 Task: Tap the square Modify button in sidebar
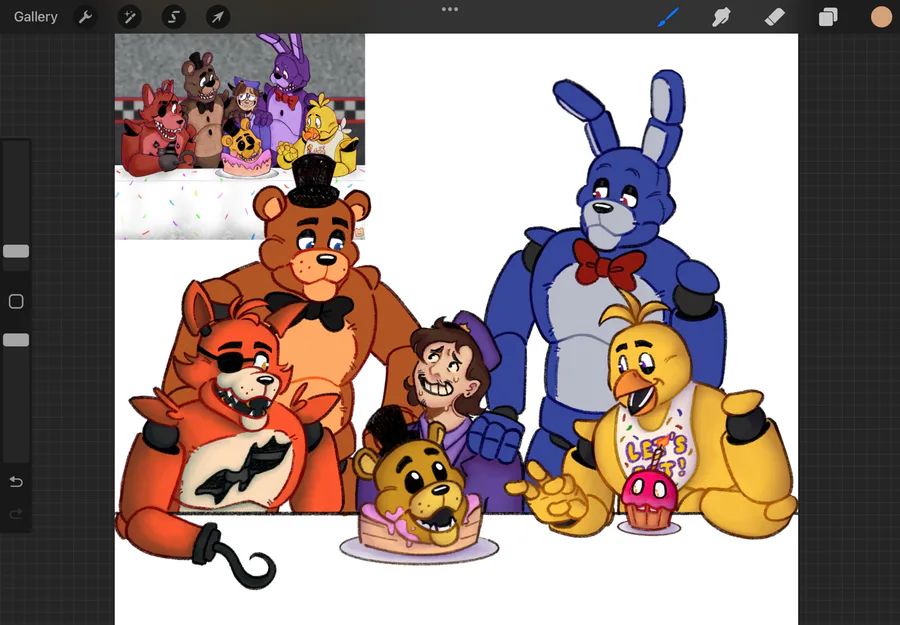pos(16,301)
